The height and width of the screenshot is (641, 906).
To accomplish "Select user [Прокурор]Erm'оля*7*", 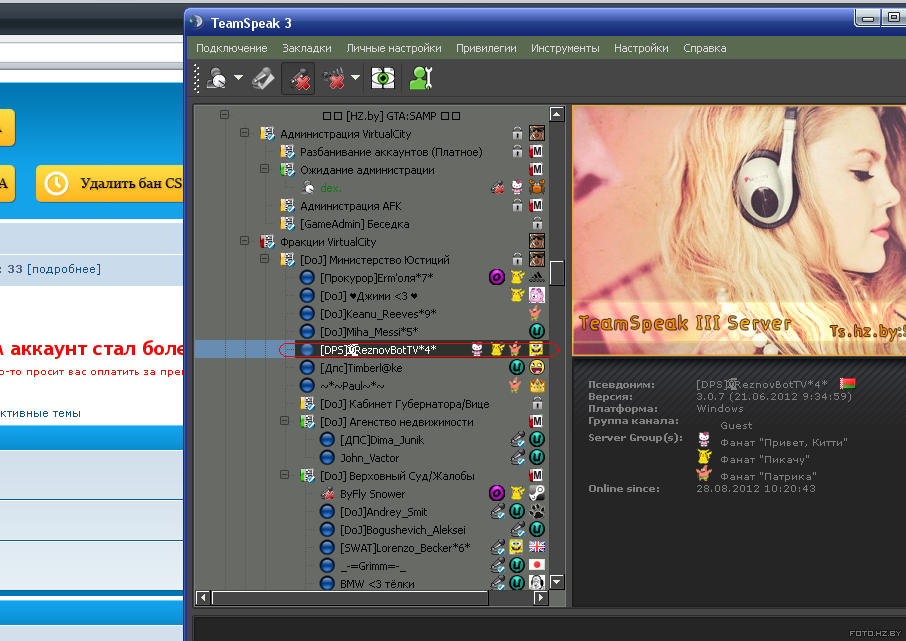I will coord(377,278).
